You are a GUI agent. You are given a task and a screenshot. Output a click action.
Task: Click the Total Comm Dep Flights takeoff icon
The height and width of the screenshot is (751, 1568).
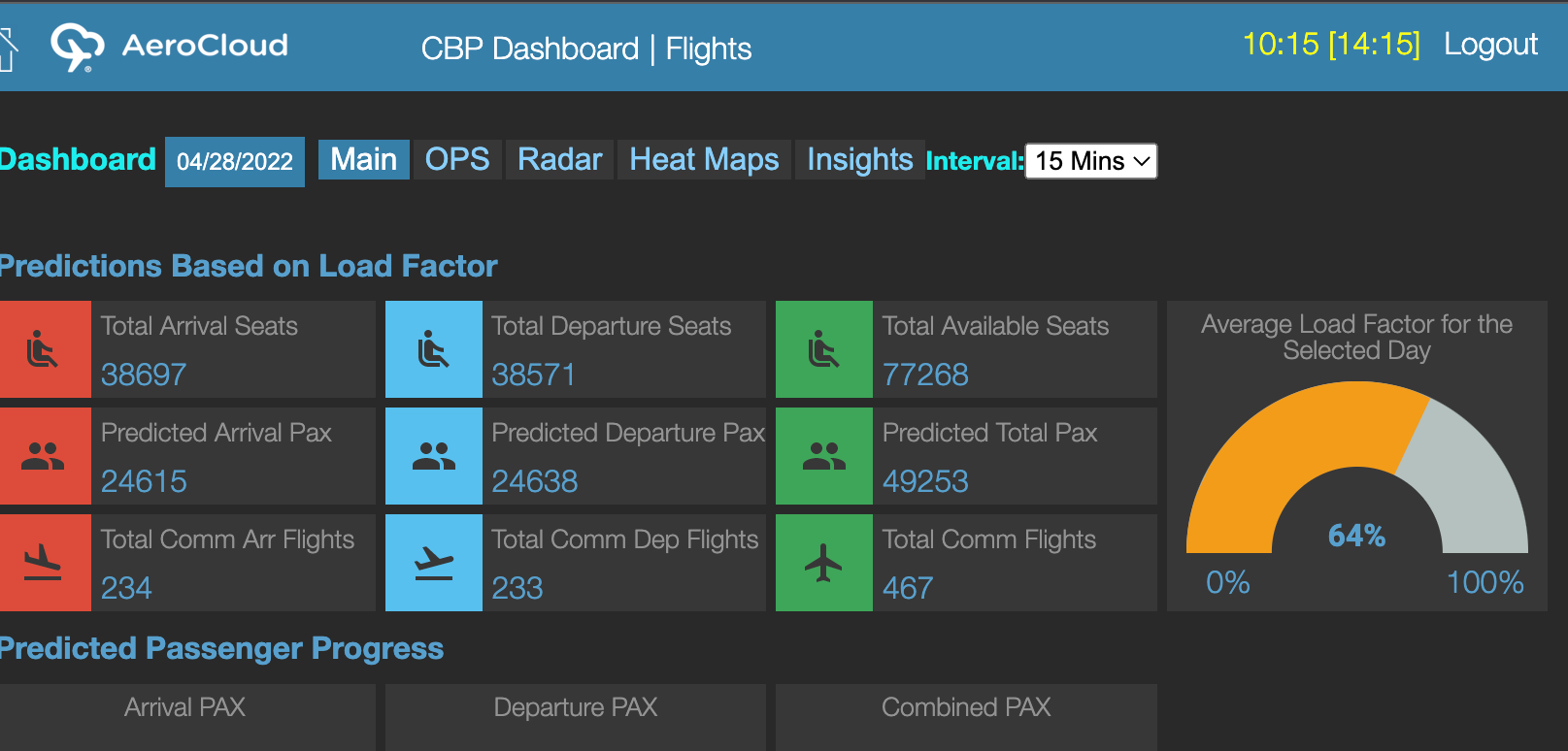(x=434, y=563)
